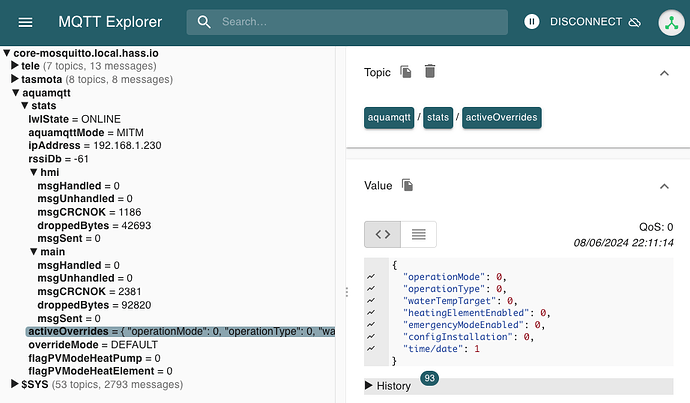Click the panel splitter drag handle
This screenshot has height=403, width=690.
pos(347,292)
